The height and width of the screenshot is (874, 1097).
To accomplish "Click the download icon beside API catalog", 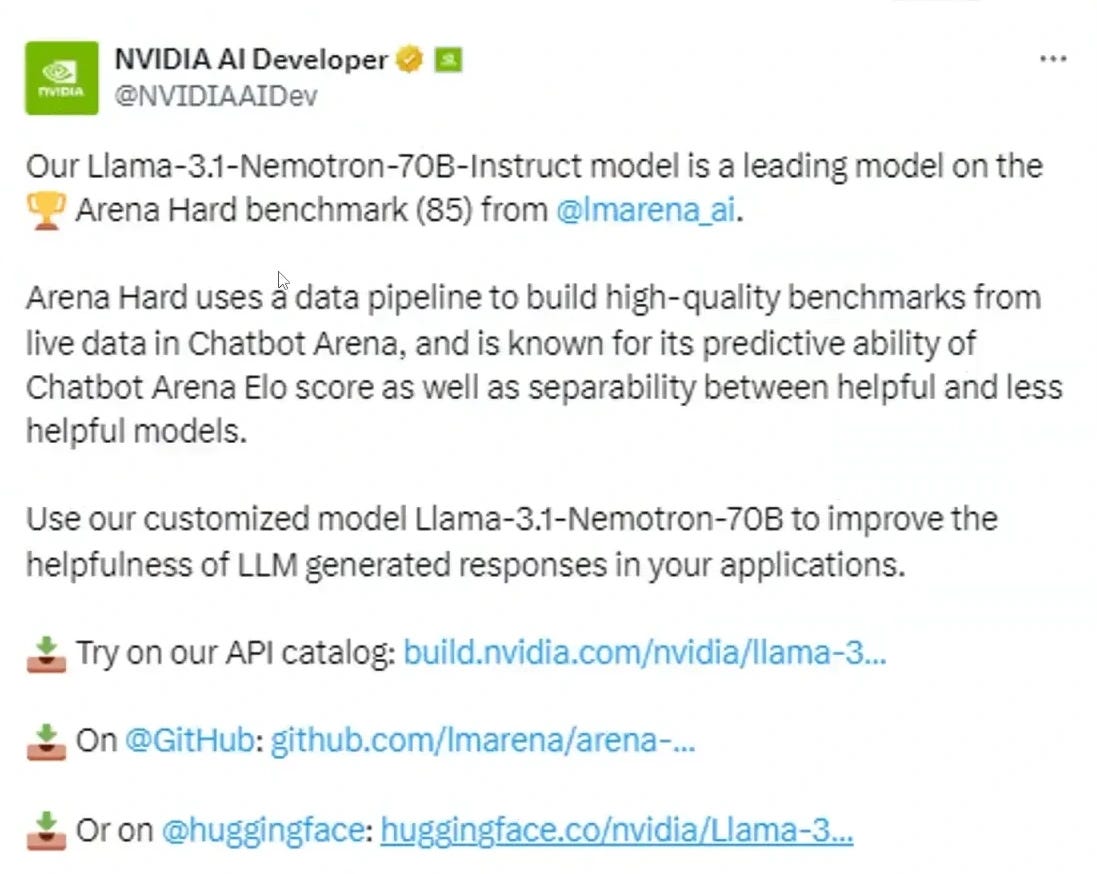I will pyautogui.click(x=44, y=652).
